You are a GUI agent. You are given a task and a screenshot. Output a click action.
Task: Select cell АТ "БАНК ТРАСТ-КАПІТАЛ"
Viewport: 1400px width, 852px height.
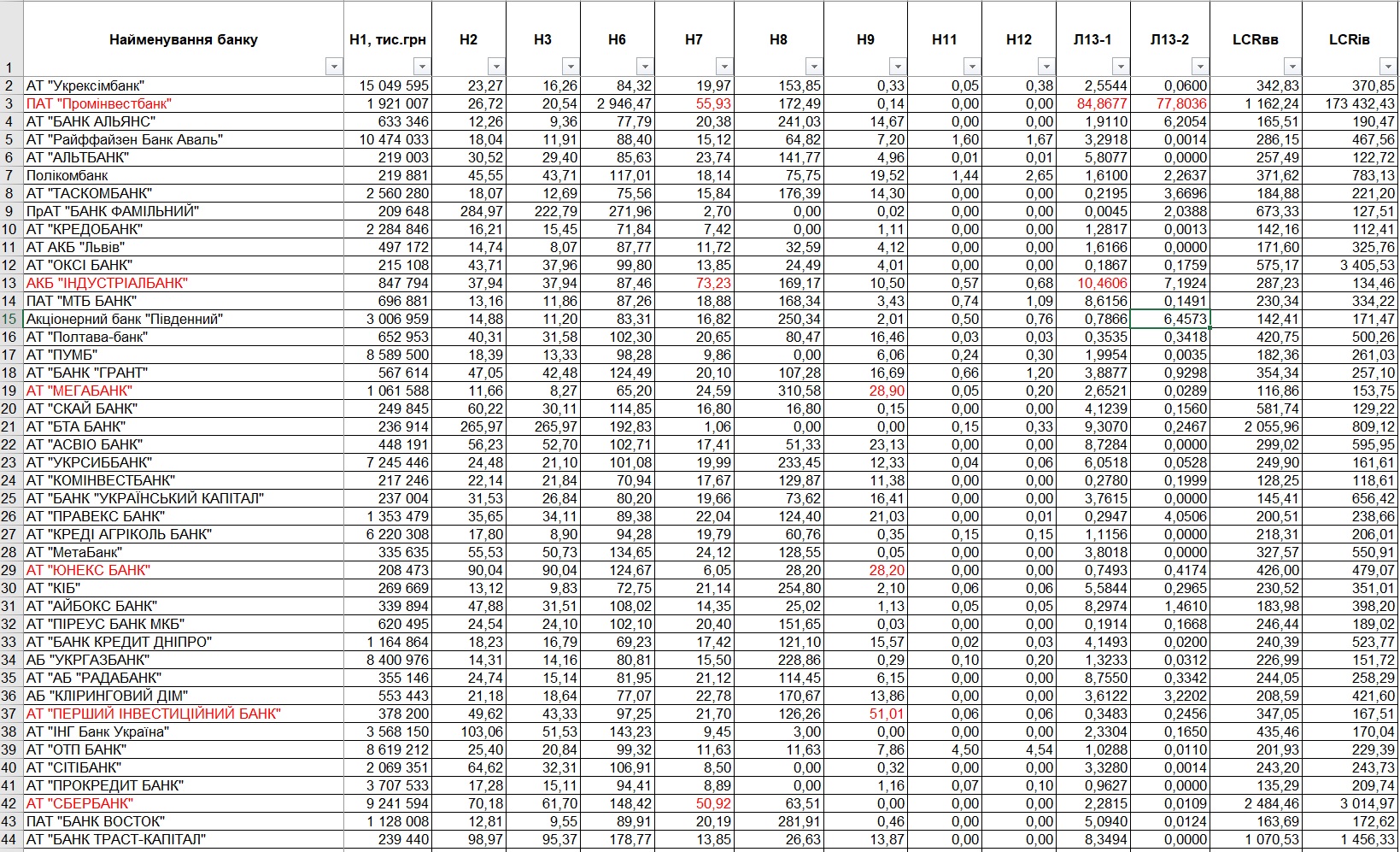184,839
